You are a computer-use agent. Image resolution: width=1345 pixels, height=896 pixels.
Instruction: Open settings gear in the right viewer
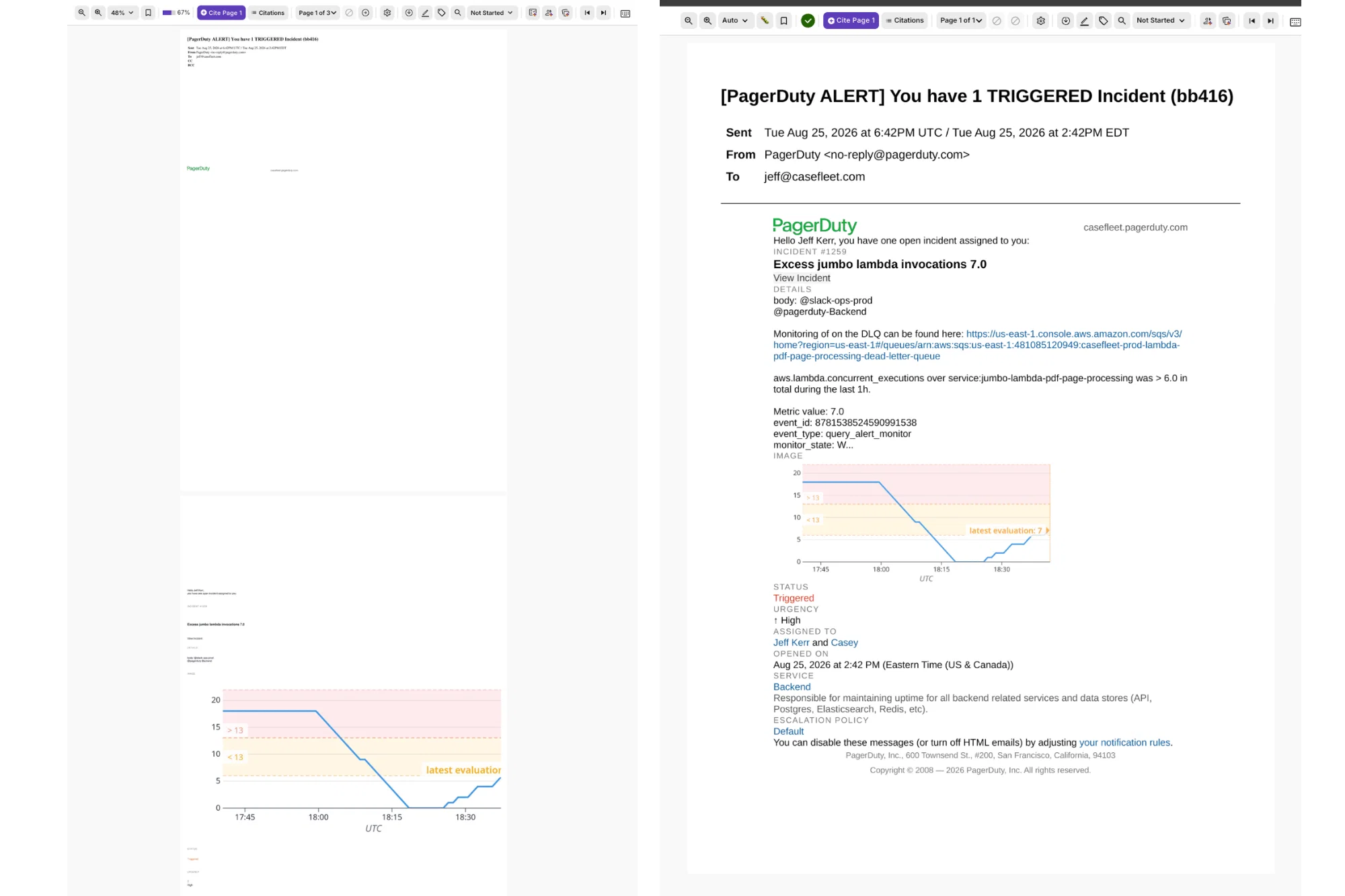click(1041, 21)
